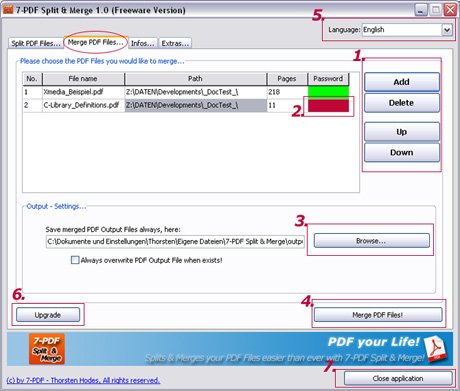Open the 7-PDF Thorsten Hodes copyright link
The height and width of the screenshot is (391, 460).
[83, 380]
